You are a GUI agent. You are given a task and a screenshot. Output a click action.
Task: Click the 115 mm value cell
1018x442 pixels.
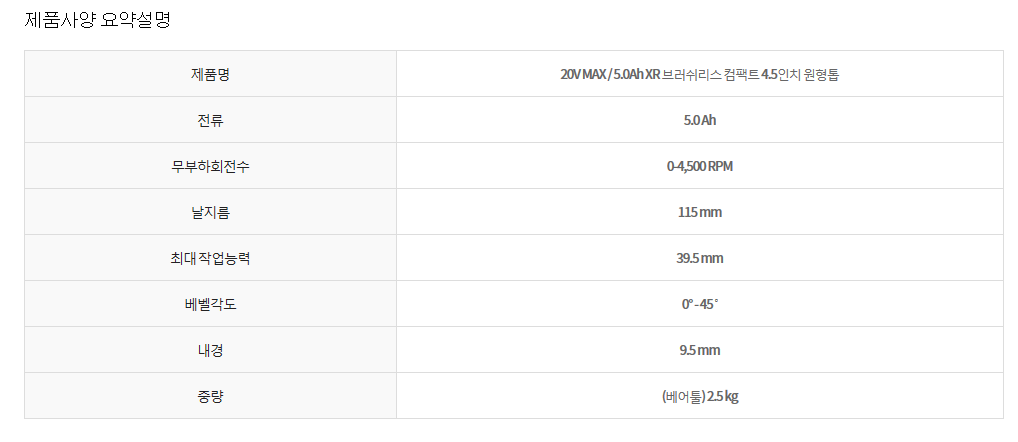[699, 212]
